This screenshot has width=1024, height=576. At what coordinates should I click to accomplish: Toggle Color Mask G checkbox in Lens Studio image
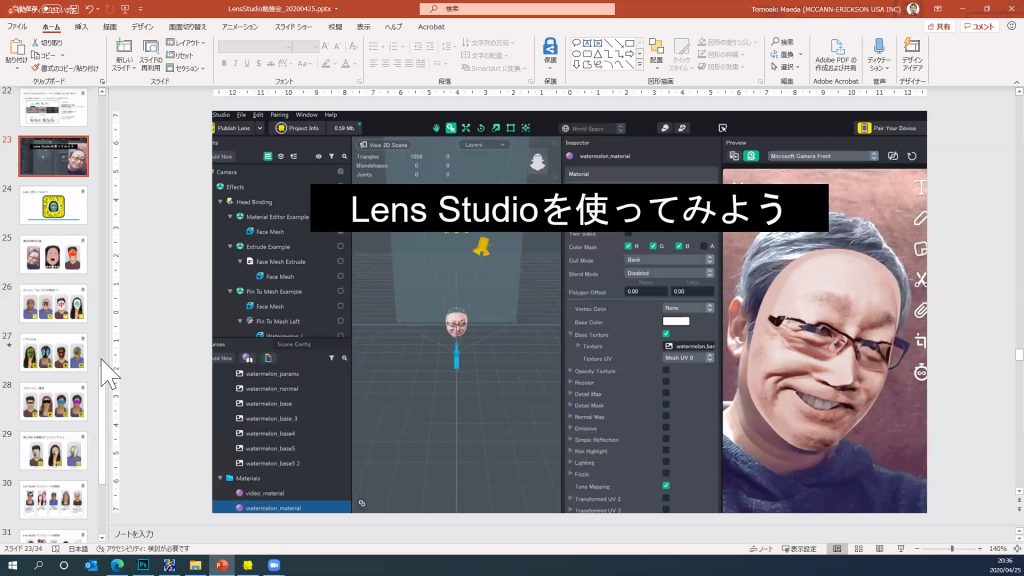tap(653, 246)
